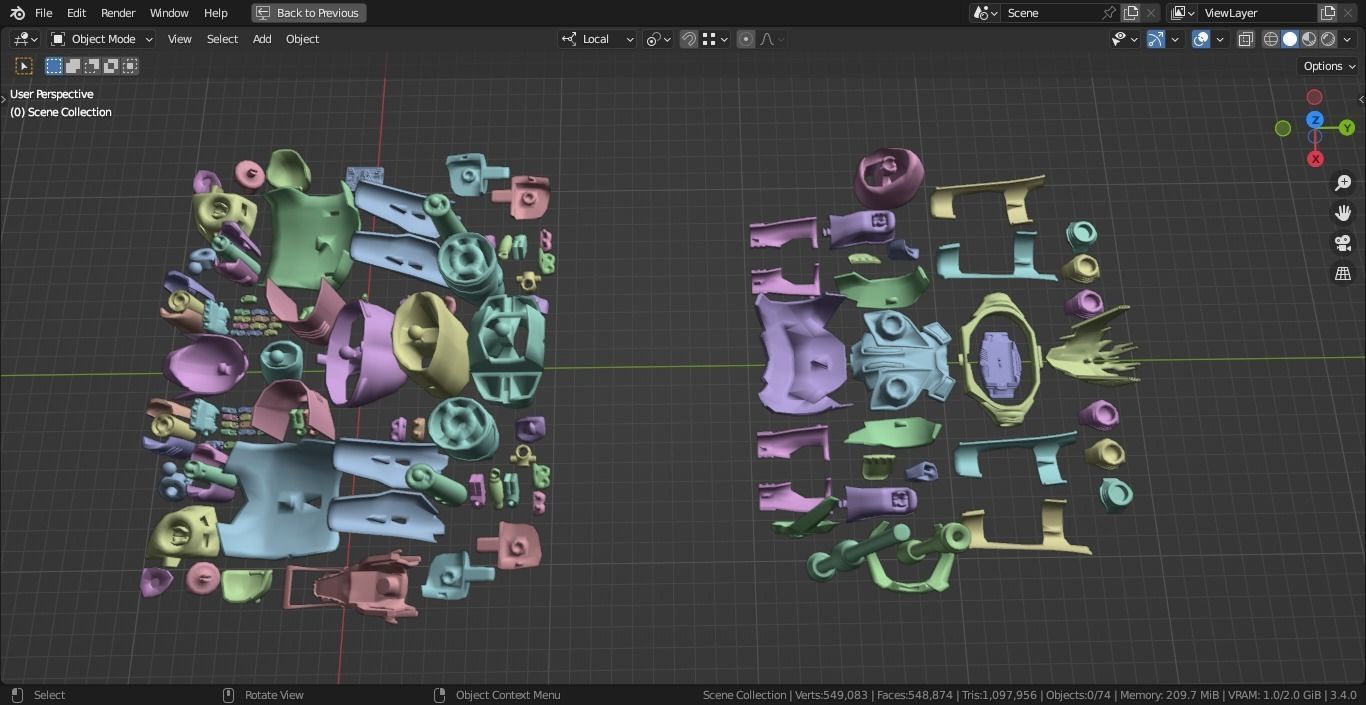This screenshot has height=705, width=1366.
Task: Delete the current scene
Action: tap(1151, 13)
